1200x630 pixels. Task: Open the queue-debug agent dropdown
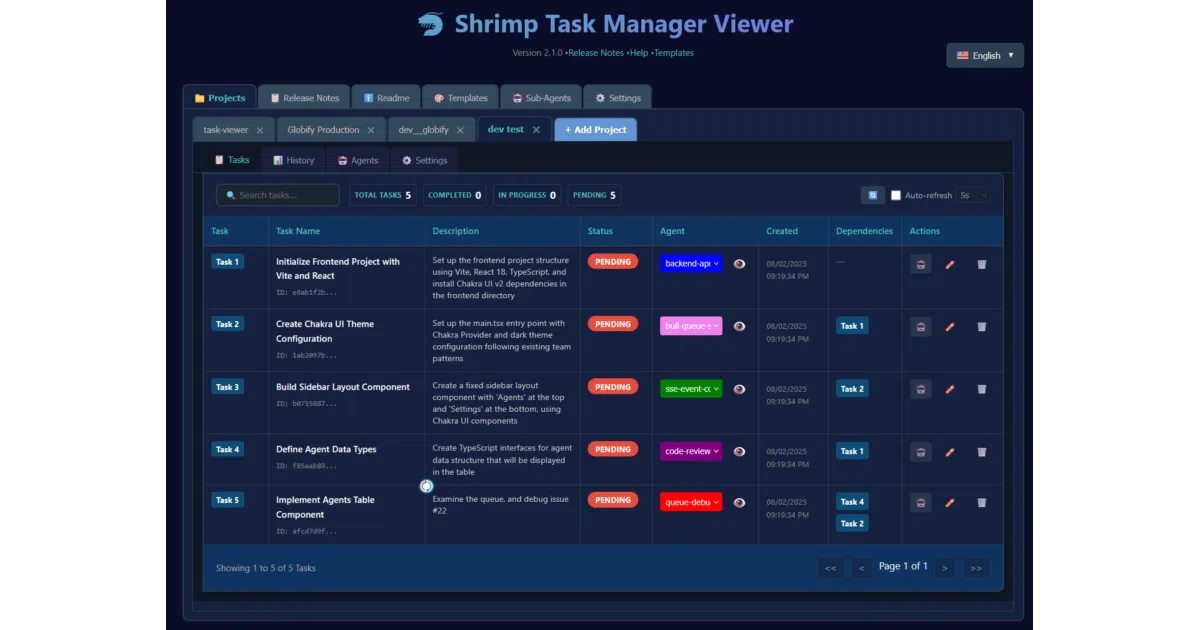pyautogui.click(x=691, y=502)
